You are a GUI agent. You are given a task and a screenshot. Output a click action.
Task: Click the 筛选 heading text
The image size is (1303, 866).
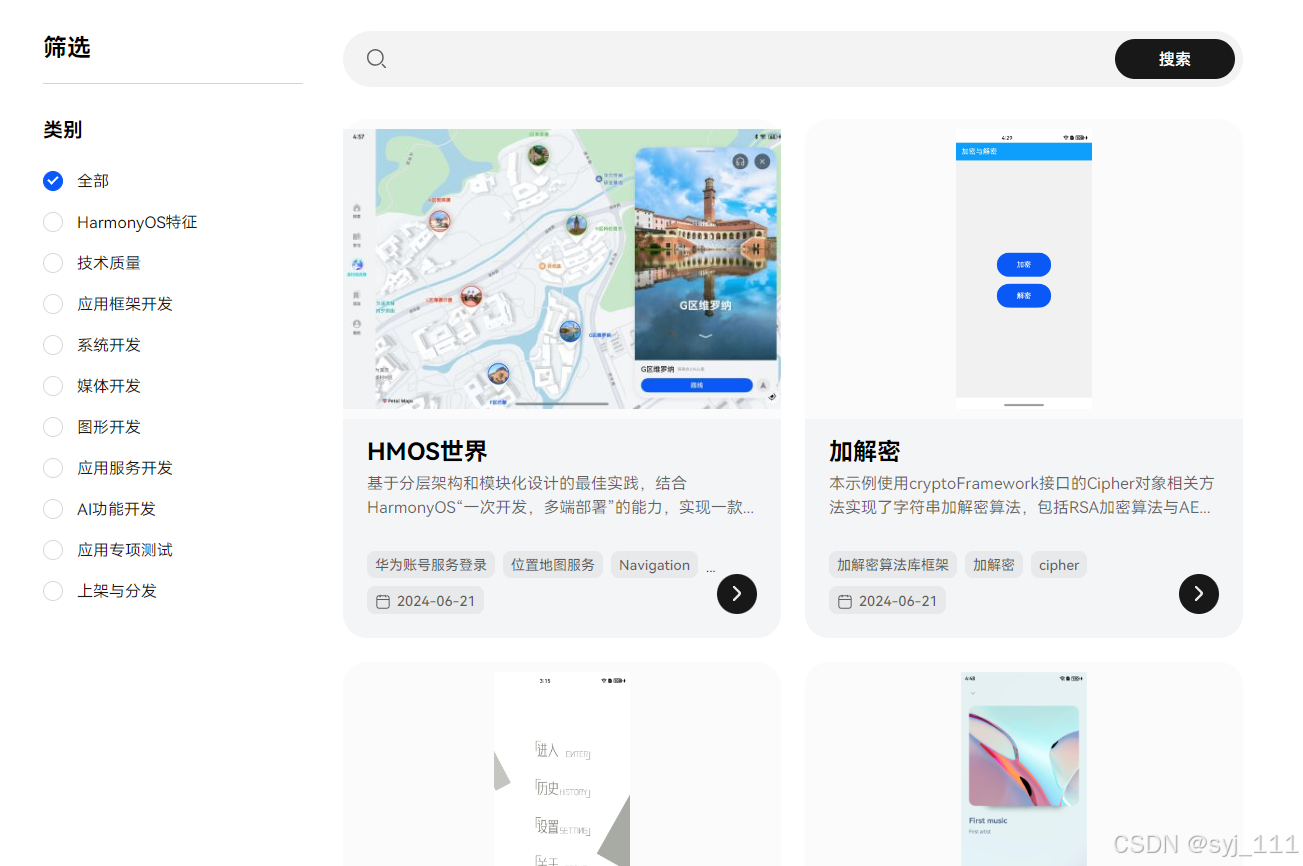coord(67,47)
